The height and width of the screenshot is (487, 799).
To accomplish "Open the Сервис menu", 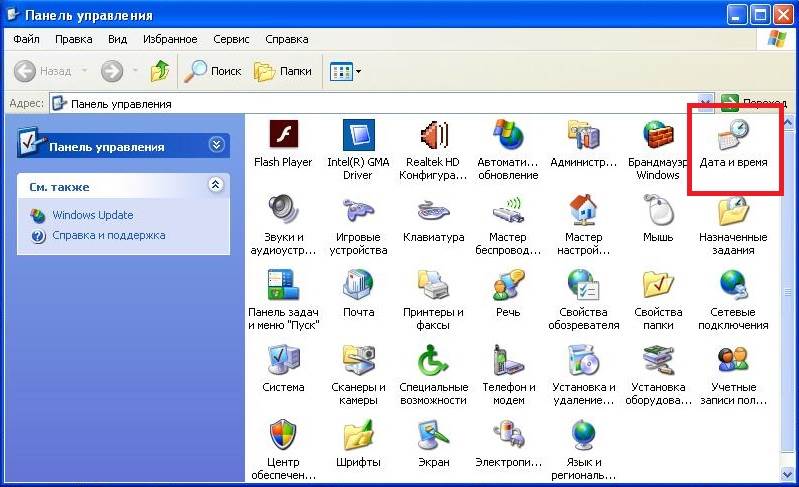I will [231, 39].
